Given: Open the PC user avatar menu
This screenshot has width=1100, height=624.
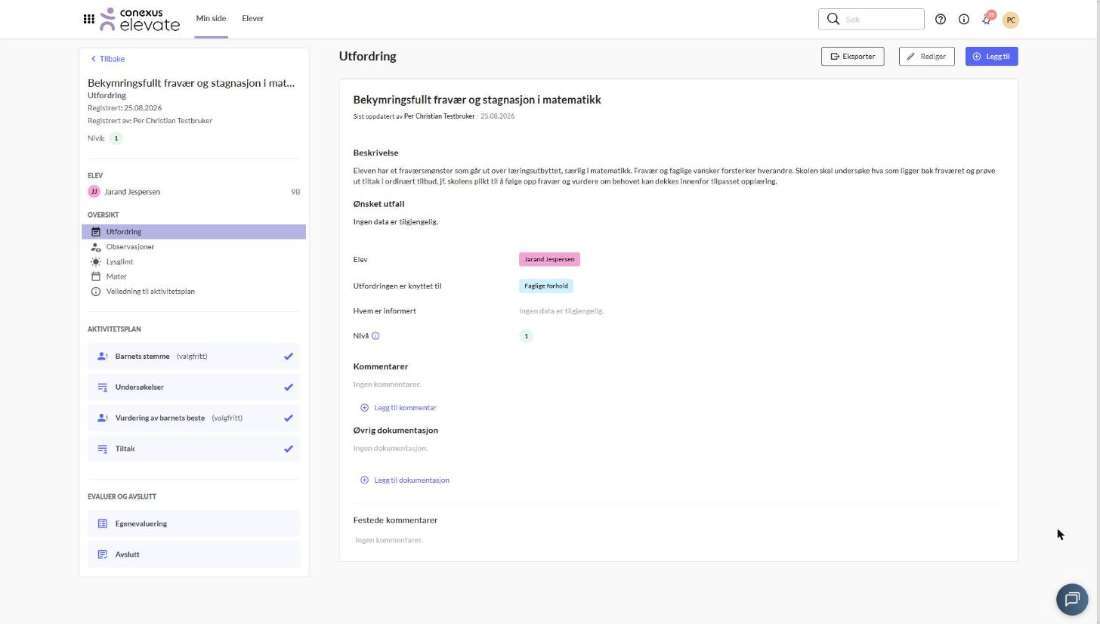Looking at the screenshot, I should point(1011,20).
